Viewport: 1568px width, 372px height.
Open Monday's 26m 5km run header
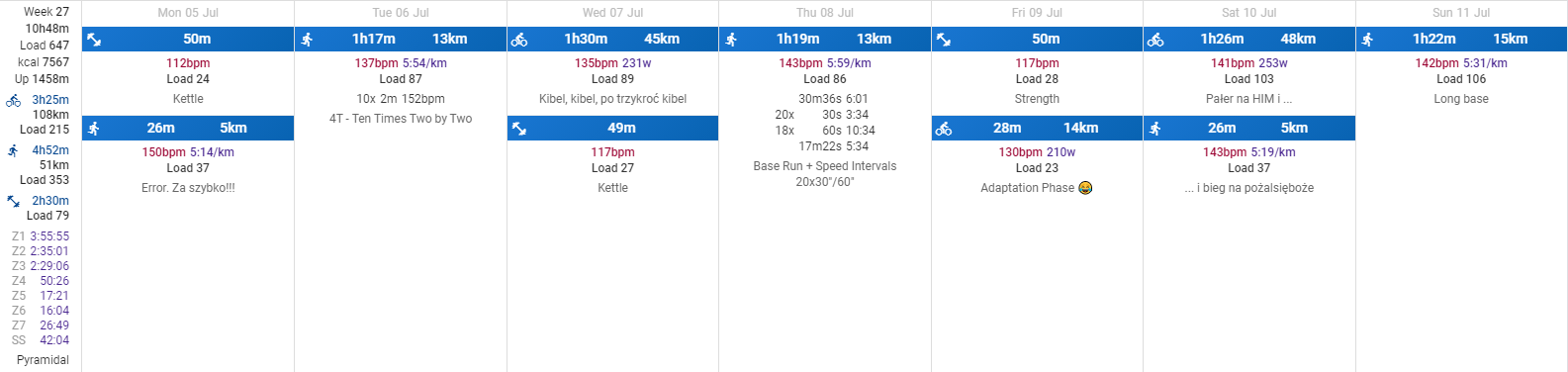[x=188, y=129]
